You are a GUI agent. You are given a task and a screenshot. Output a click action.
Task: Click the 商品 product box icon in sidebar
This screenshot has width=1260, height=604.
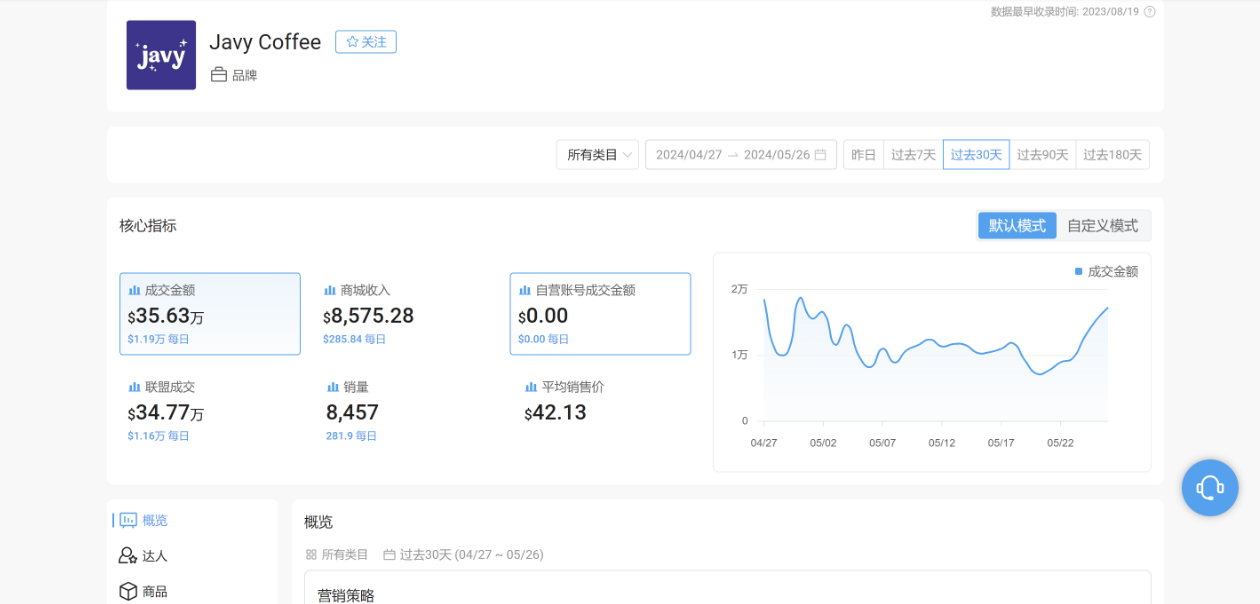click(128, 592)
